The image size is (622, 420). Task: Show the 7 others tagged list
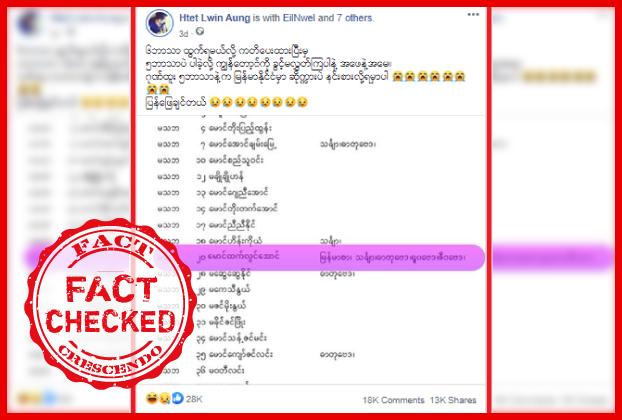tap(355, 18)
